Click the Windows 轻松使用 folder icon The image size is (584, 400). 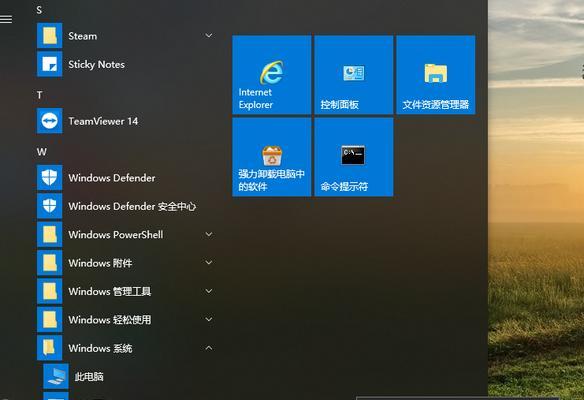coord(50,319)
